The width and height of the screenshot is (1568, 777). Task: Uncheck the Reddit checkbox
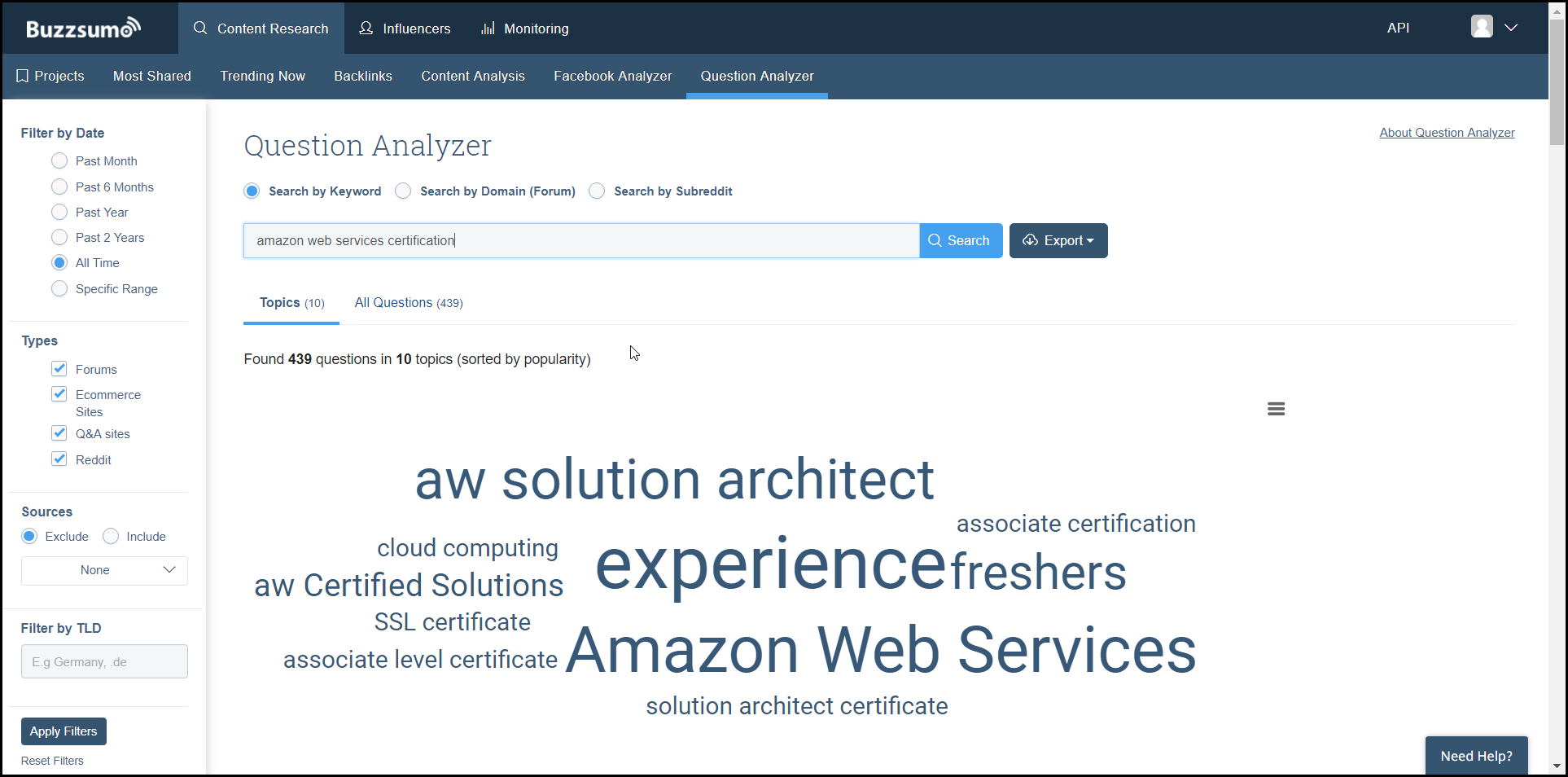[x=59, y=459]
